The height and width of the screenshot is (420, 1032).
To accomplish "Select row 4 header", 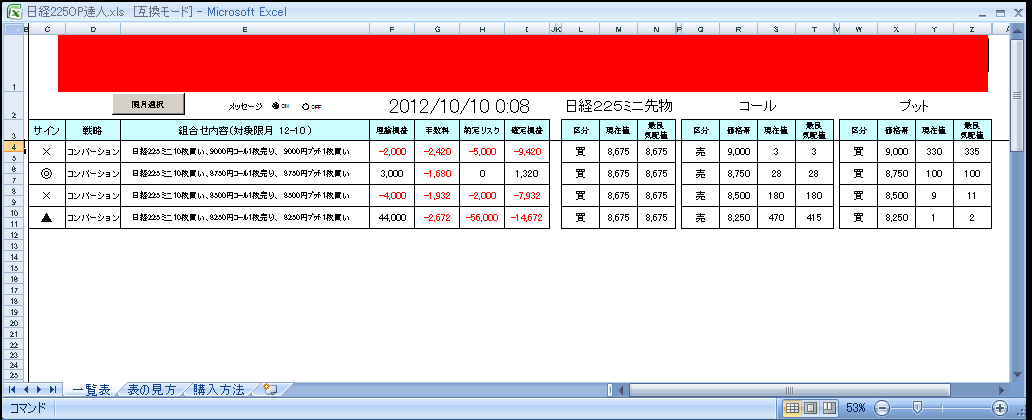I will point(14,147).
